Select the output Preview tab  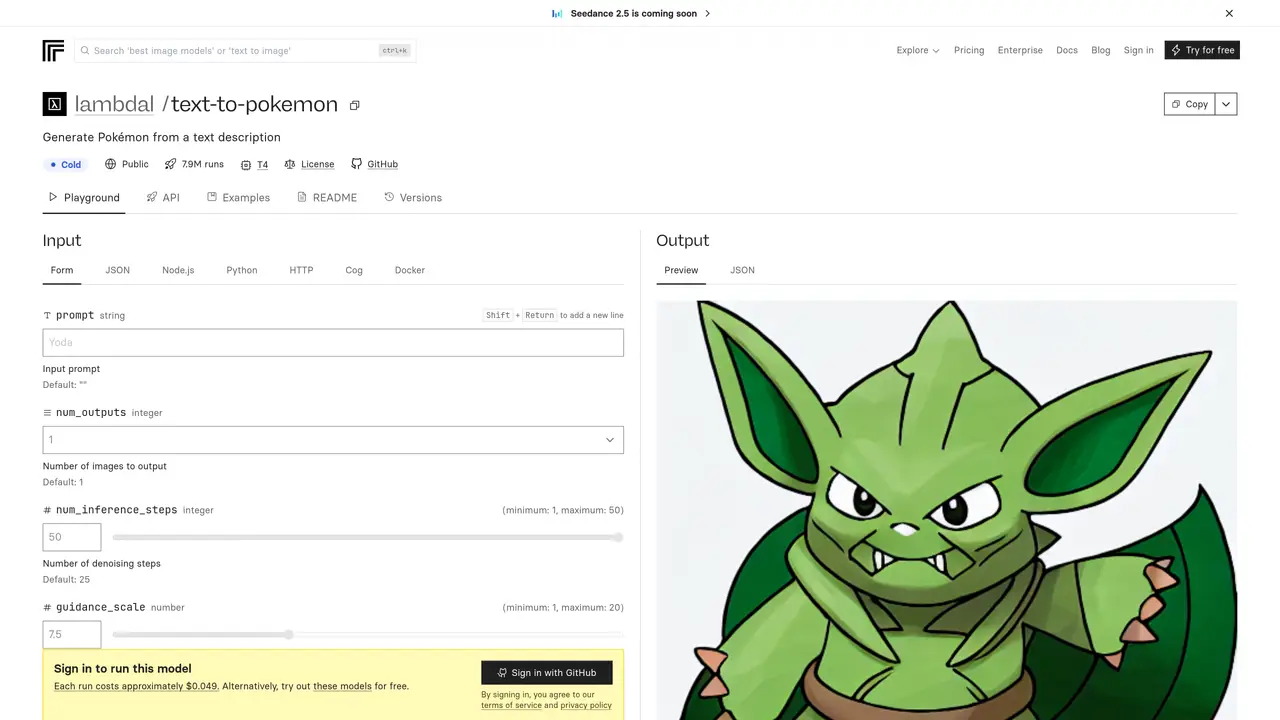tap(681, 270)
